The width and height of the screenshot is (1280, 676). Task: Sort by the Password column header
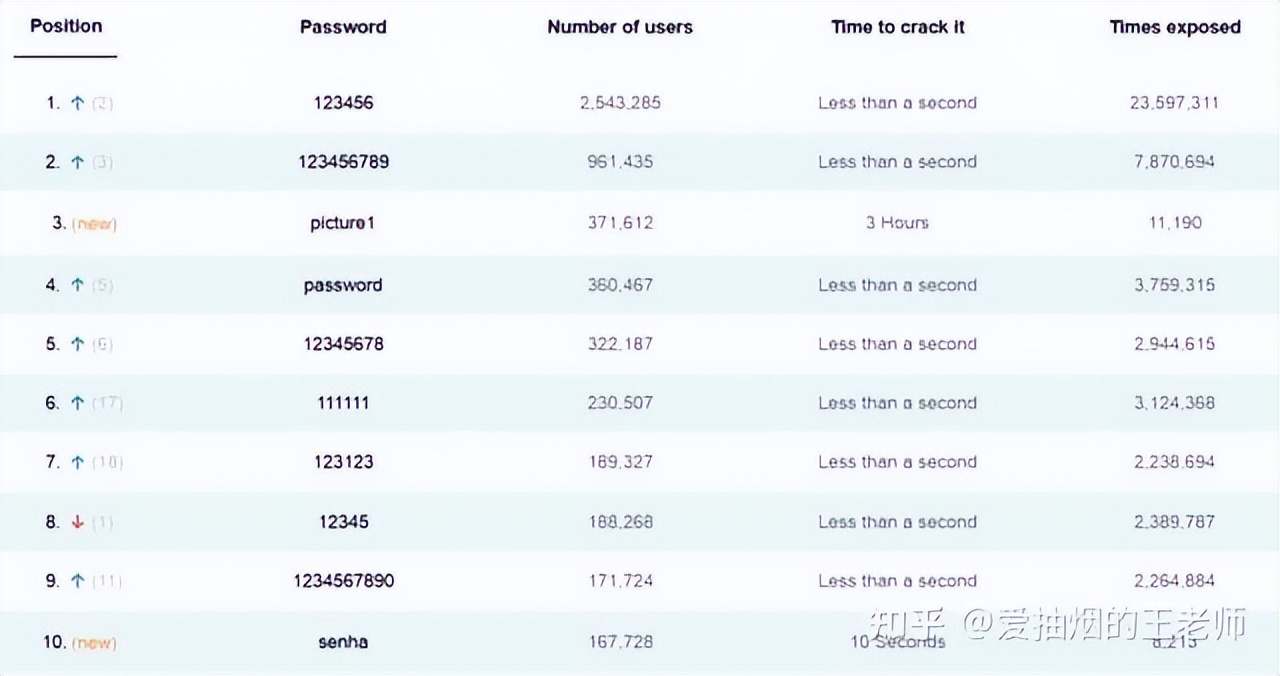tap(343, 27)
